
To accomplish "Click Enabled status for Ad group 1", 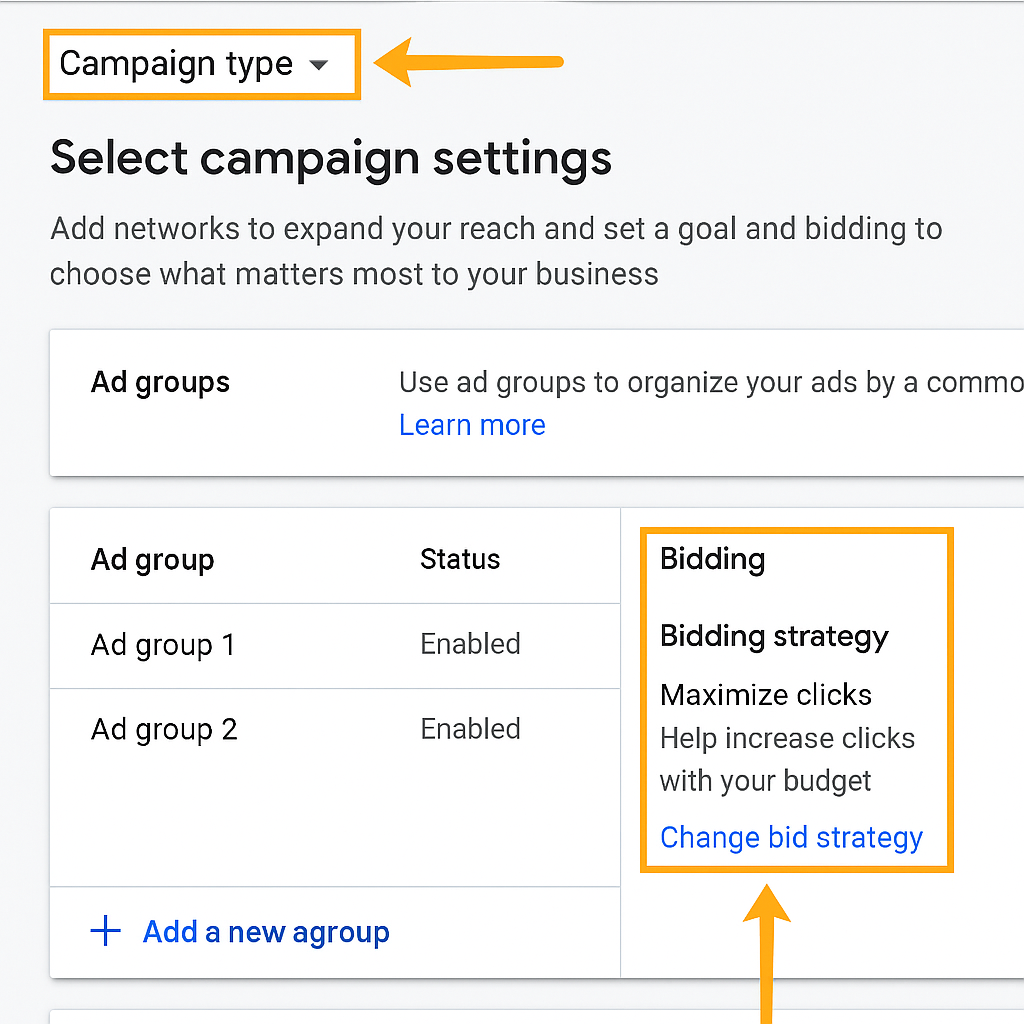I will [470, 644].
